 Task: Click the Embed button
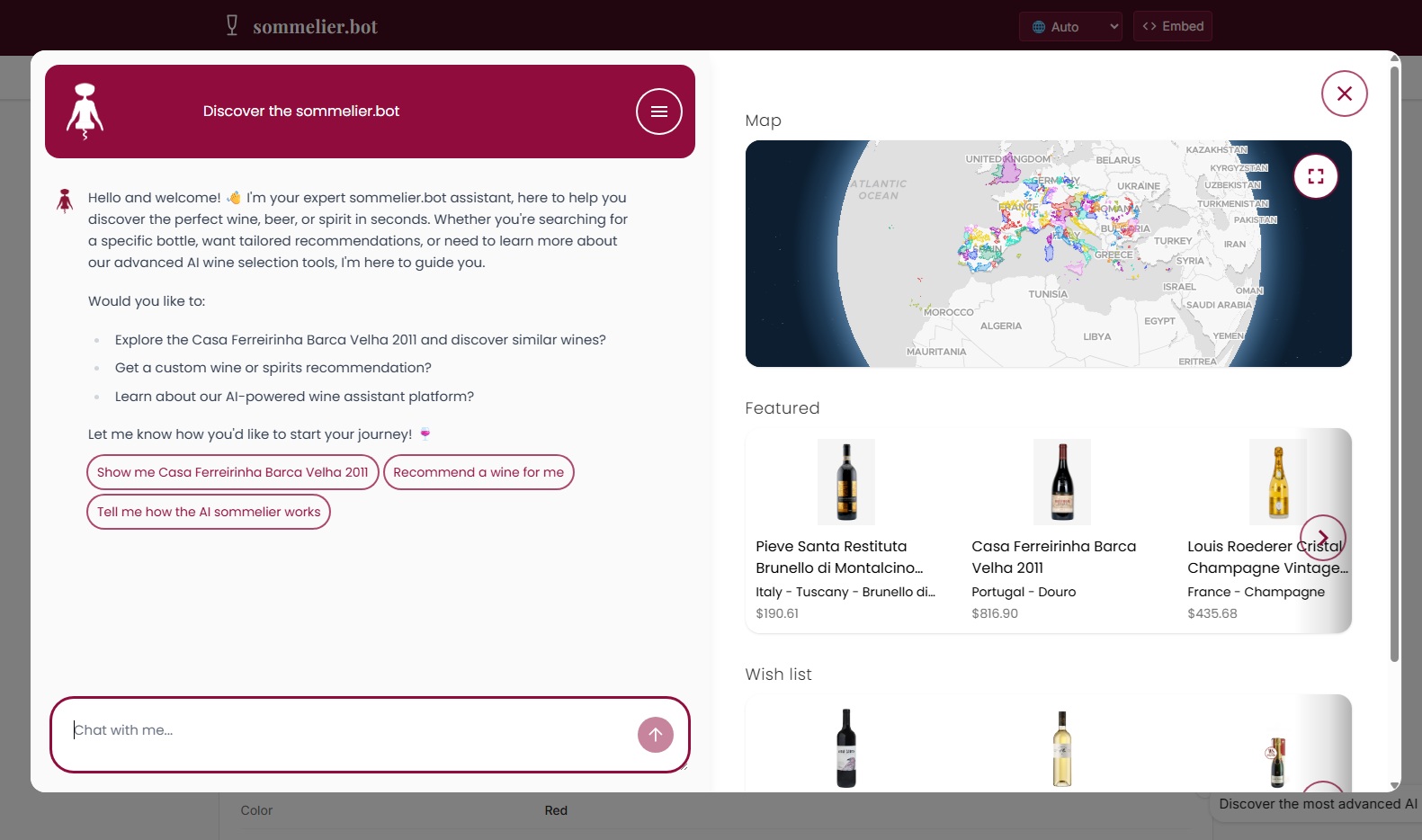pyautogui.click(x=1172, y=26)
